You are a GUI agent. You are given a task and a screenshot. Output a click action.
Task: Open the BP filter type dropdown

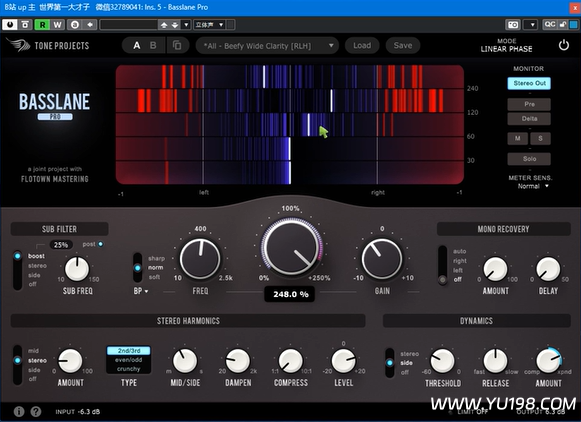click(141, 291)
